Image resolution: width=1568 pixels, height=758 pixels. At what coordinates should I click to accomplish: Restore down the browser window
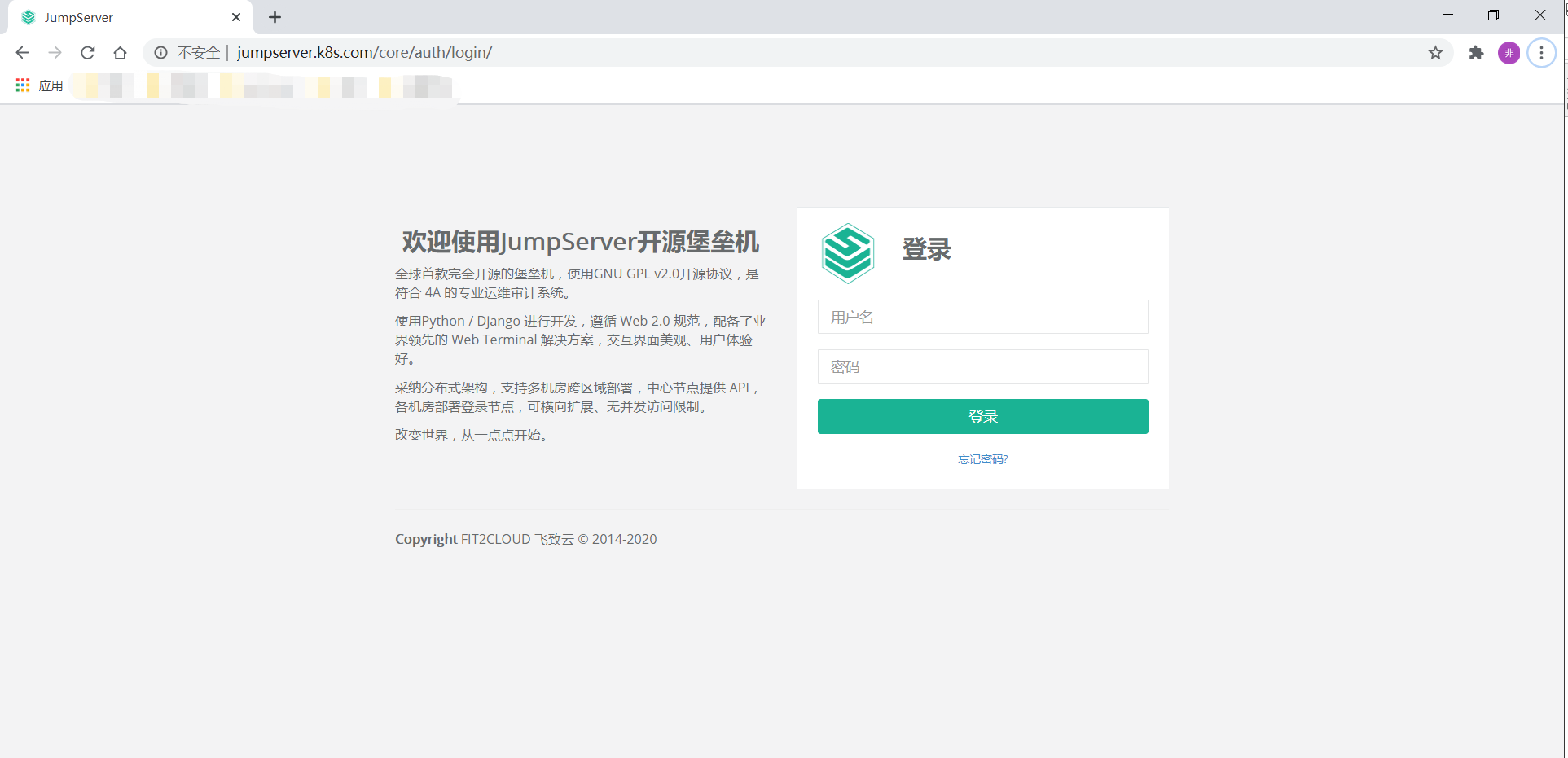[x=1493, y=15]
